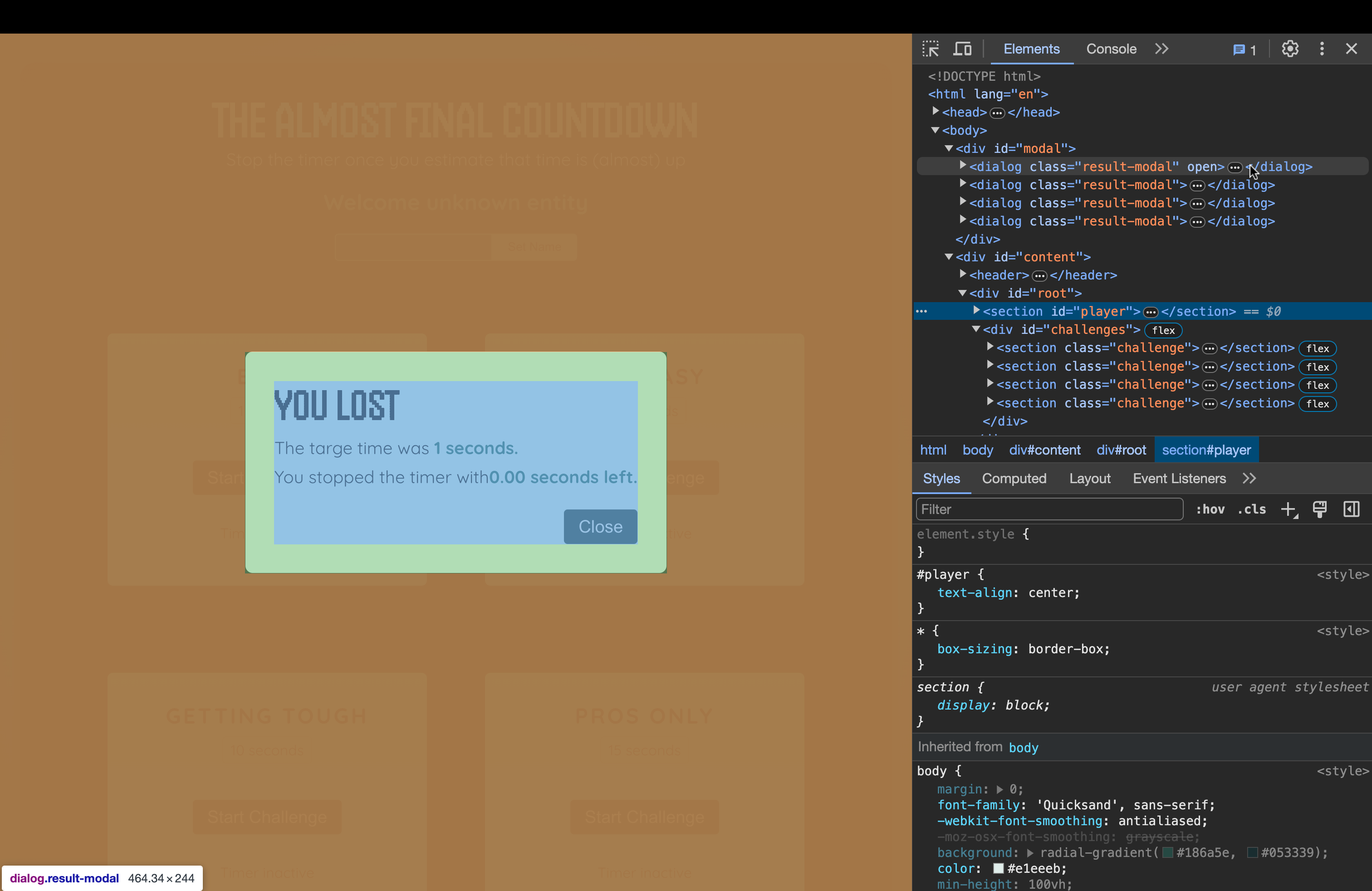Toggle the device toolbar icon

(x=962, y=49)
